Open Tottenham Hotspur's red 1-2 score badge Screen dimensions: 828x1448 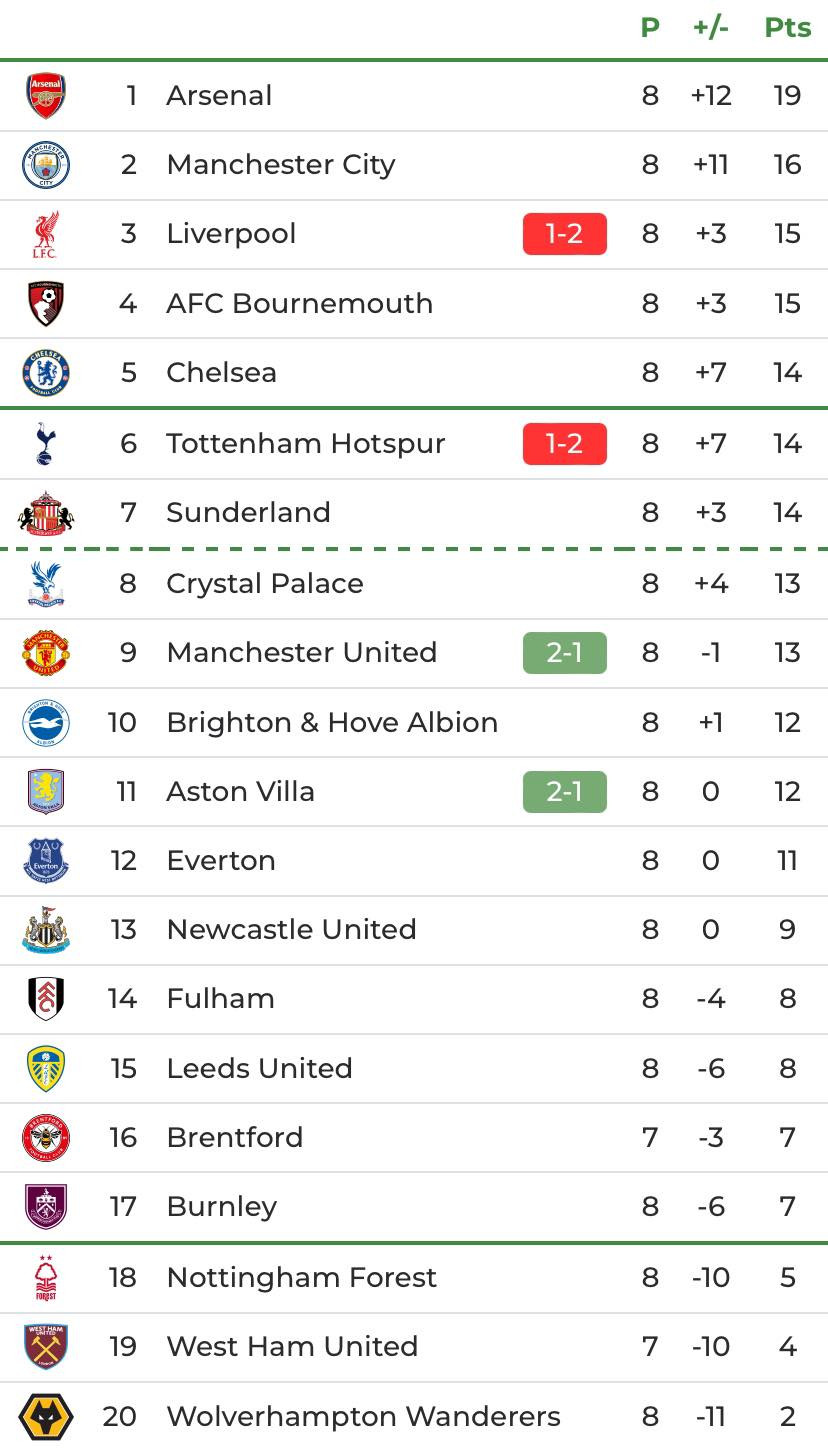pyautogui.click(x=564, y=443)
